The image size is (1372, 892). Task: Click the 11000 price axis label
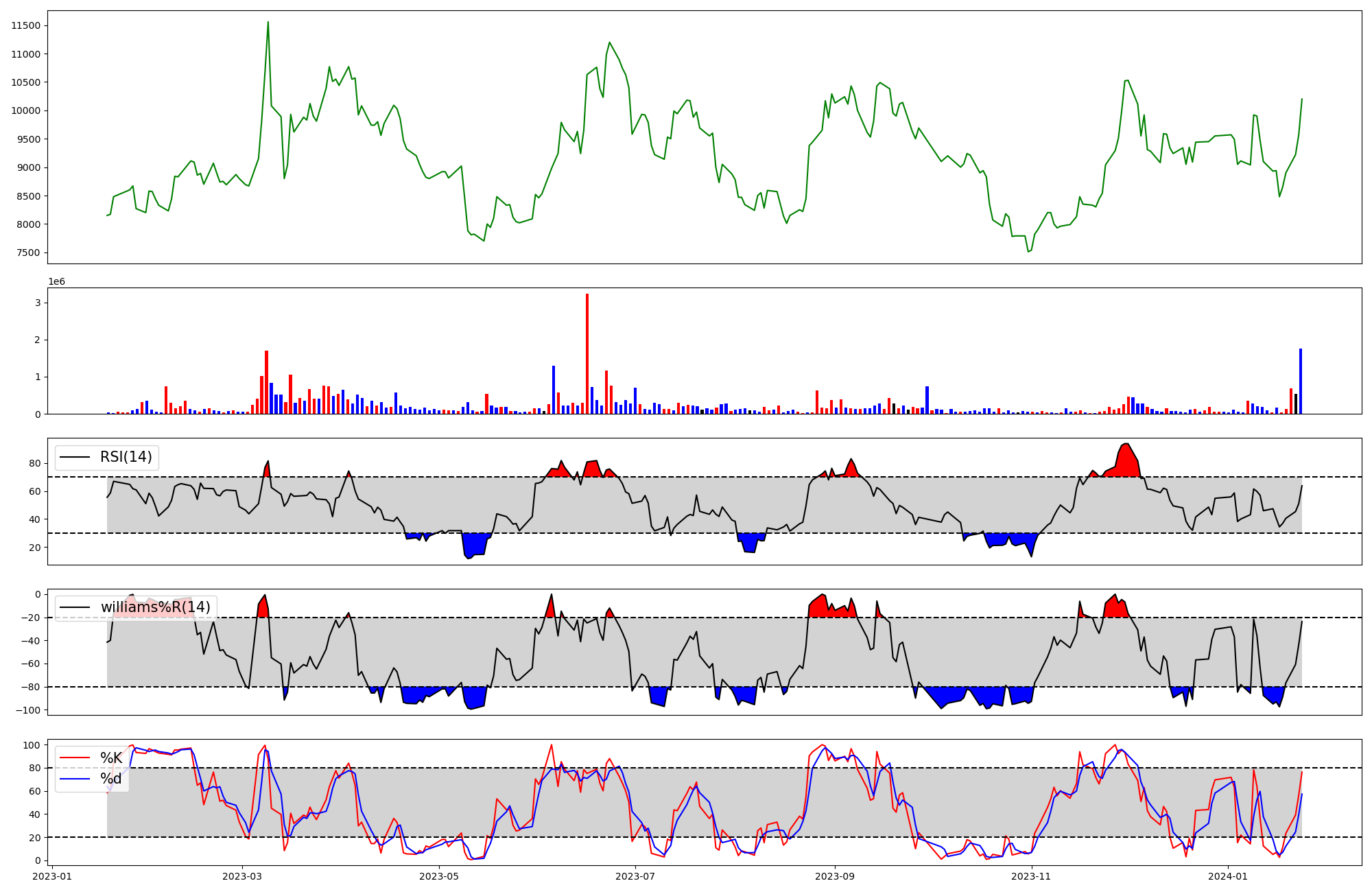tap(26, 54)
